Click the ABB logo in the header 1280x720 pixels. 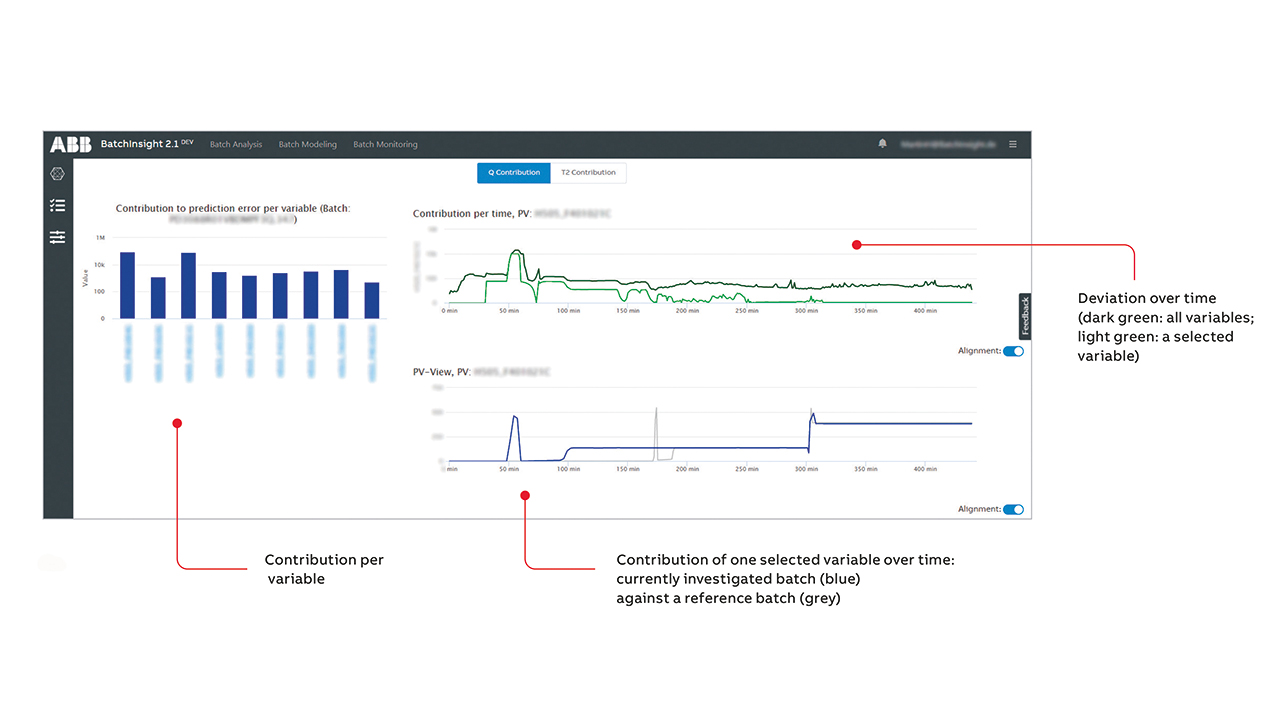click(71, 144)
